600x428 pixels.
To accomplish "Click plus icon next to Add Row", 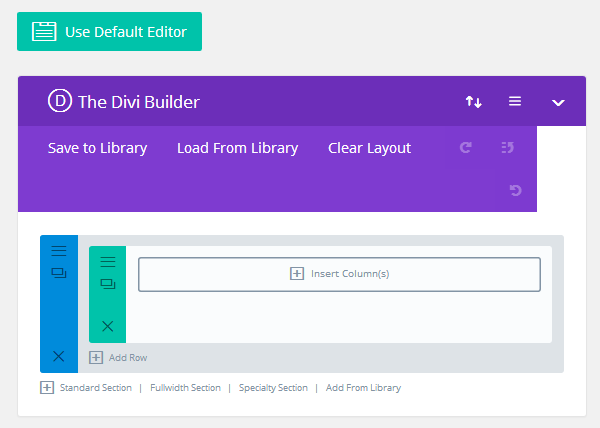I will tap(96, 358).
